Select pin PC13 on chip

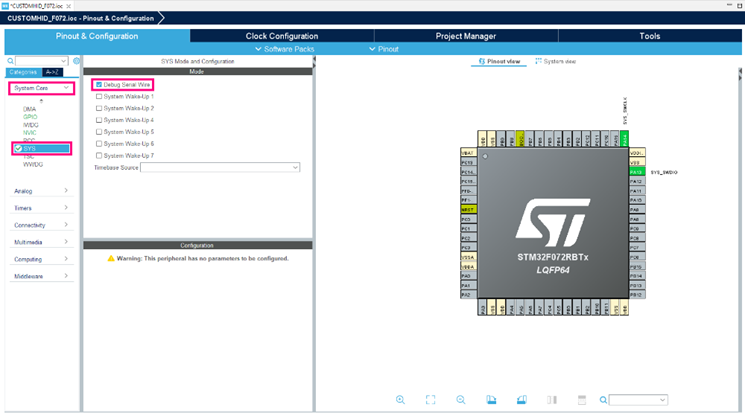468,163
